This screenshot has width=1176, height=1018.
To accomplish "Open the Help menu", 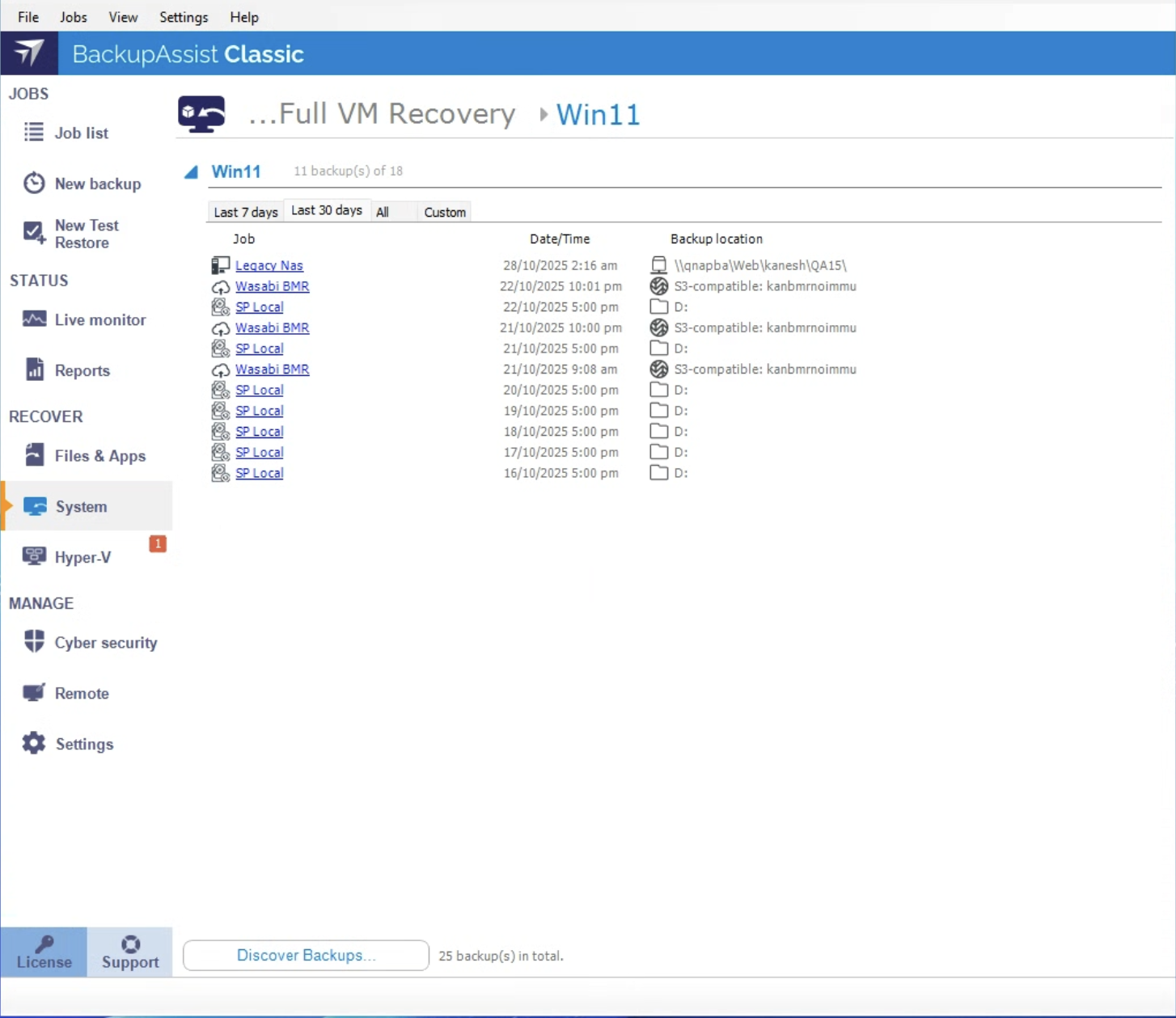I will 243,17.
